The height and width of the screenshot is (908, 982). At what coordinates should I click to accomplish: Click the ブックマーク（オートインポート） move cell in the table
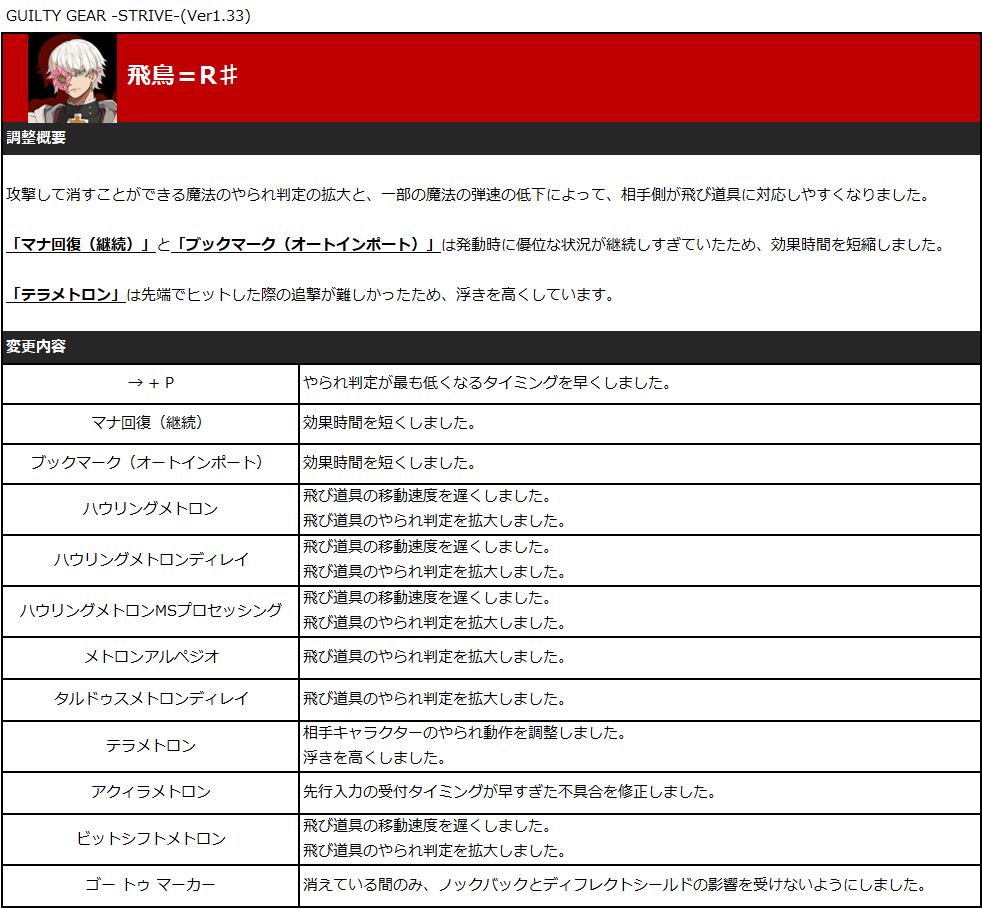(151, 463)
